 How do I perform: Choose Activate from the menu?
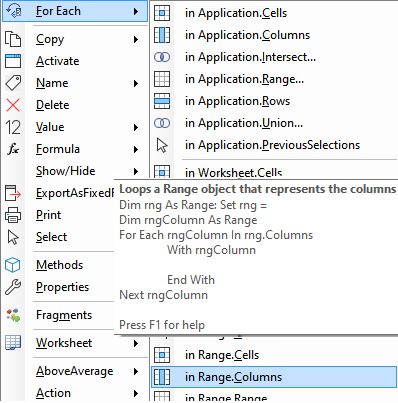75,61
